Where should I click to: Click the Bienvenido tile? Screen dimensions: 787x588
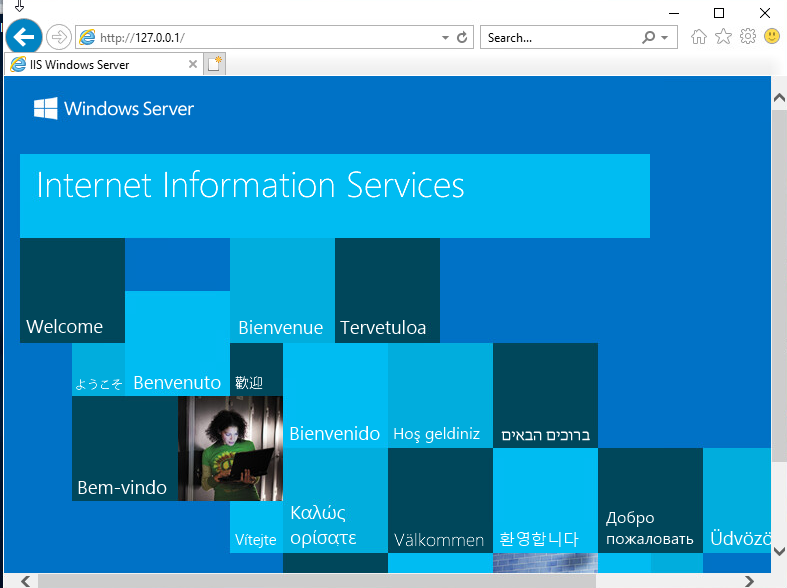click(x=335, y=395)
